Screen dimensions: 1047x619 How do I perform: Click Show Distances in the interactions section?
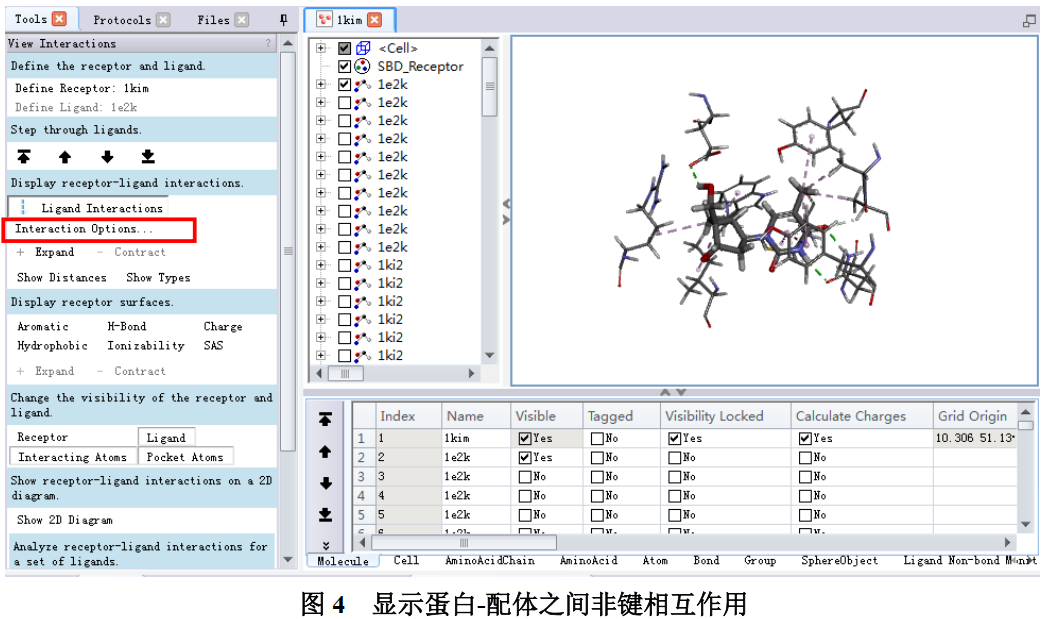click(x=61, y=277)
